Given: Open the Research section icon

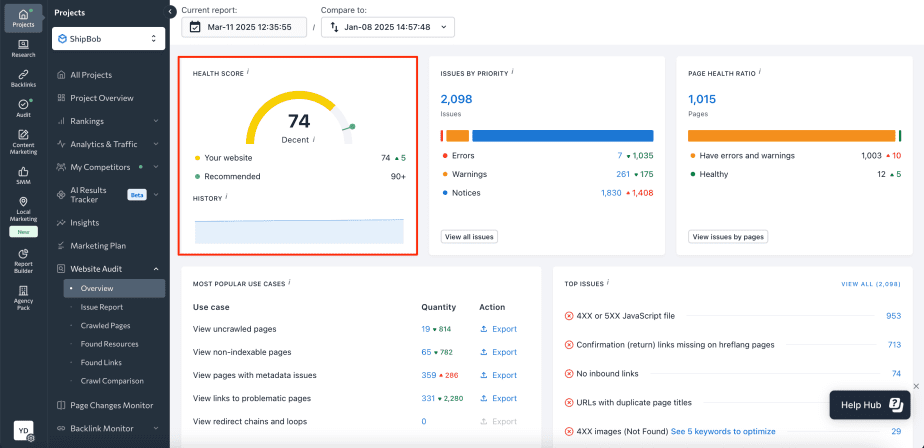Looking at the screenshot, I should (23, 48).
